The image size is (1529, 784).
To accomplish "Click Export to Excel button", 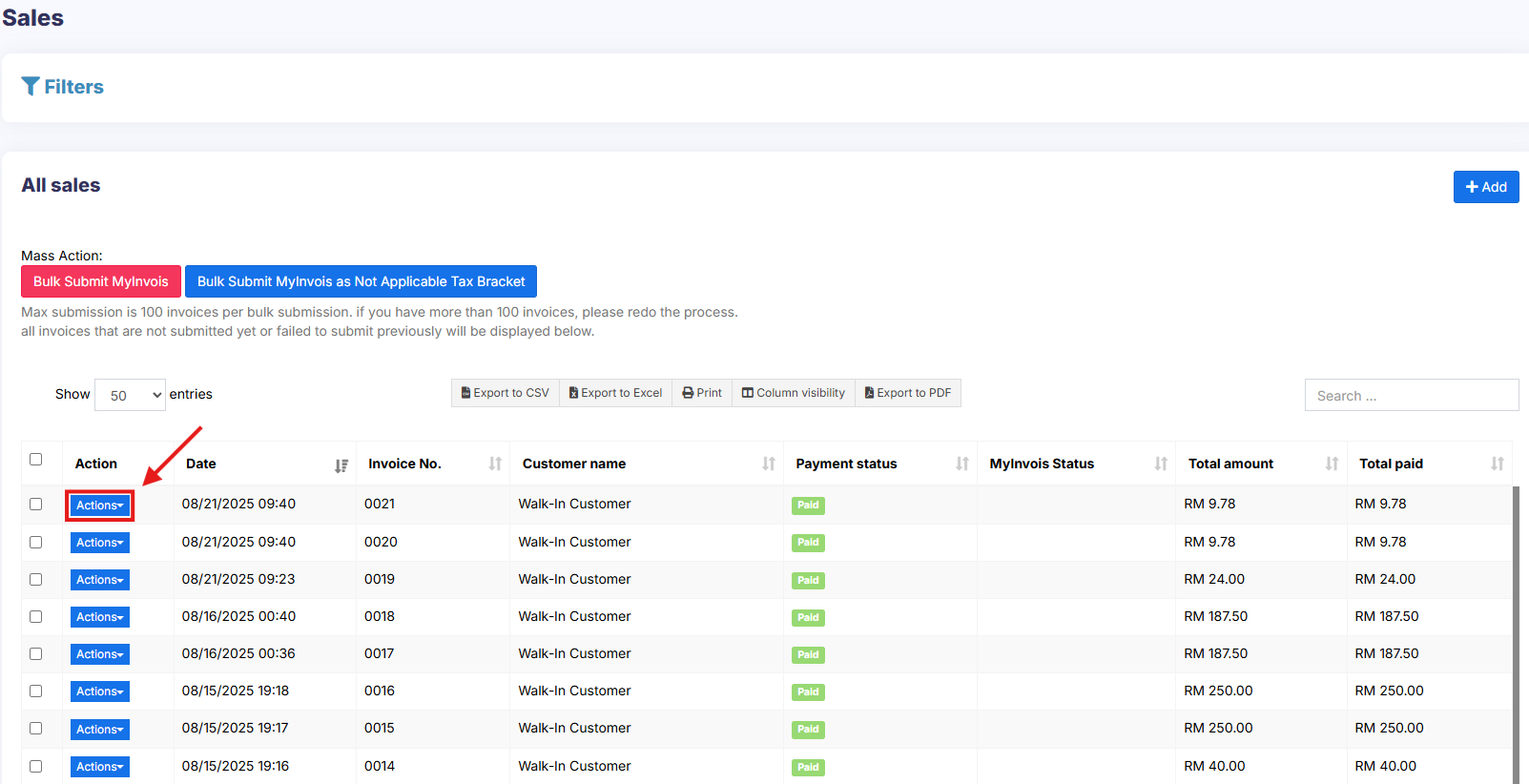I will [615, 393].
